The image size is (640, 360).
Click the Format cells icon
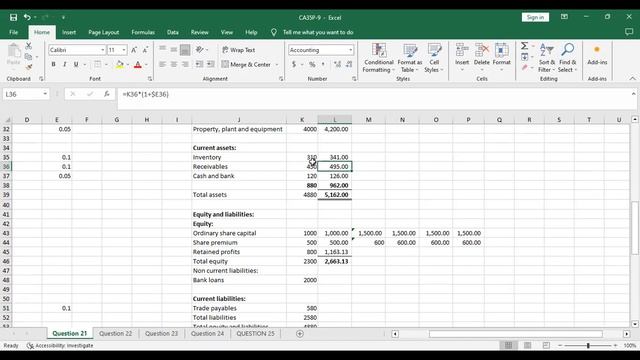[502, 51]
